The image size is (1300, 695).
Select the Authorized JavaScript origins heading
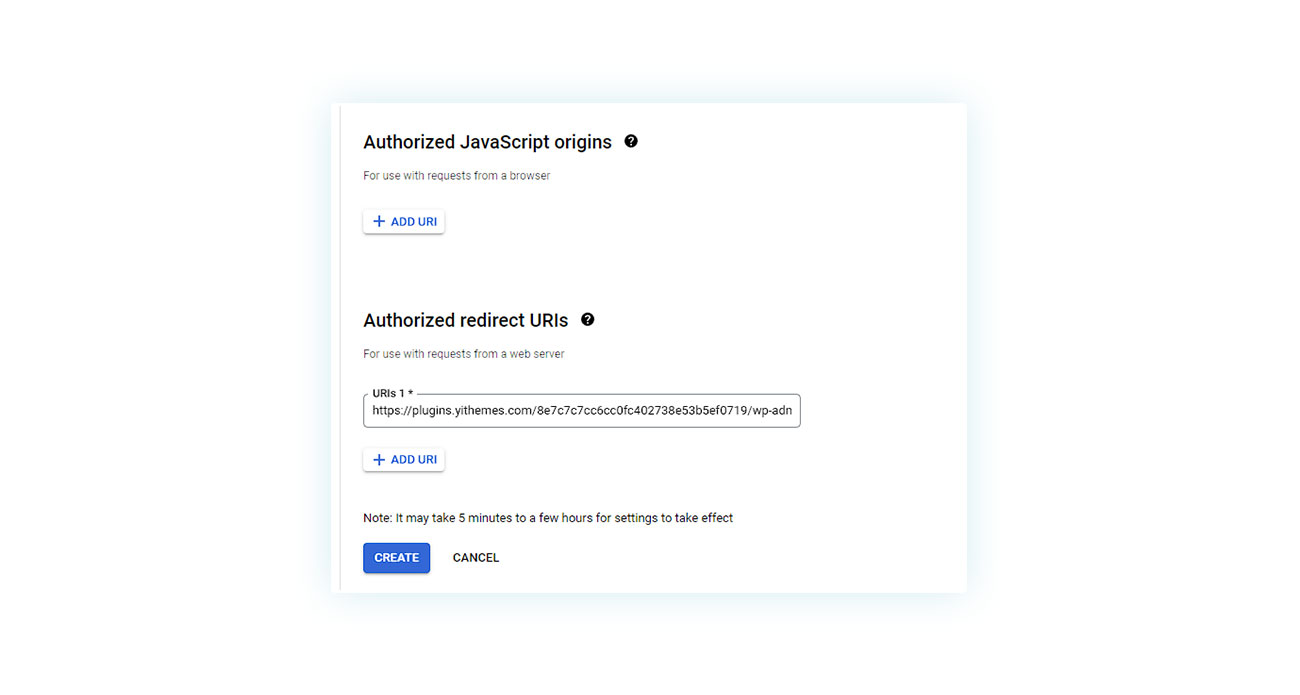487,142
